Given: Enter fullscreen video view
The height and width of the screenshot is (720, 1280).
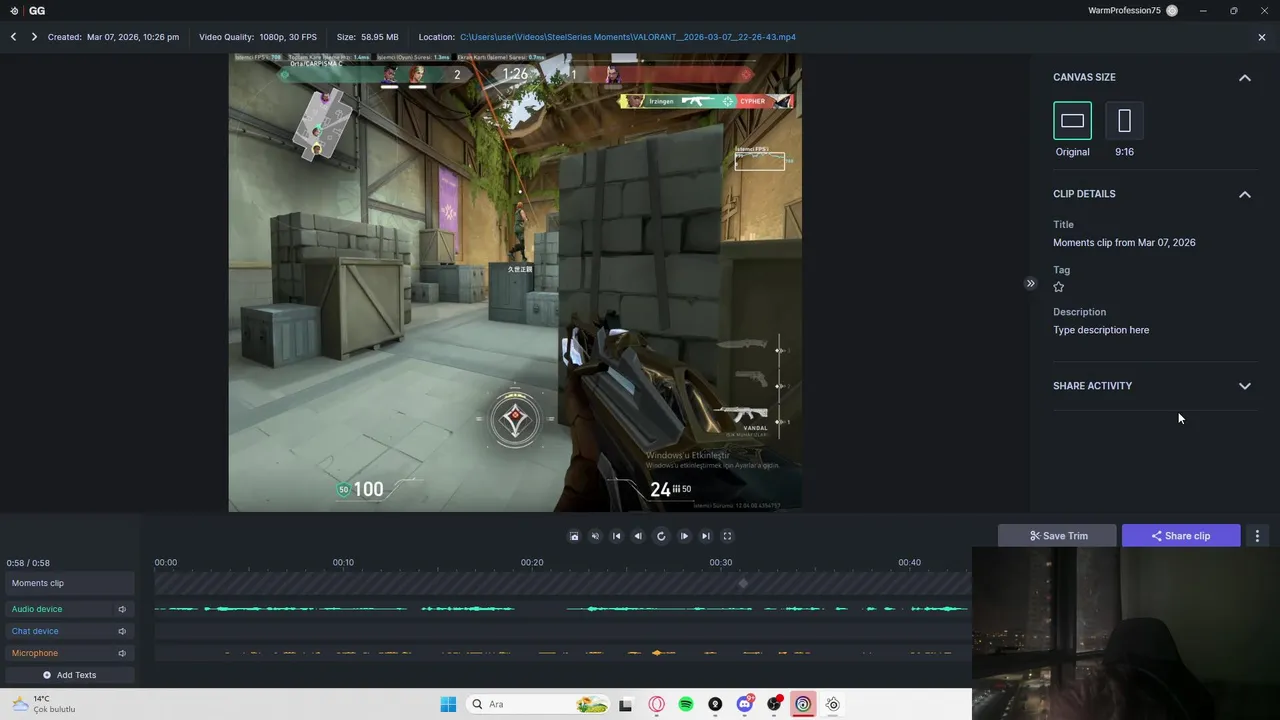Looking at the screenshot, I should [727, 536].
